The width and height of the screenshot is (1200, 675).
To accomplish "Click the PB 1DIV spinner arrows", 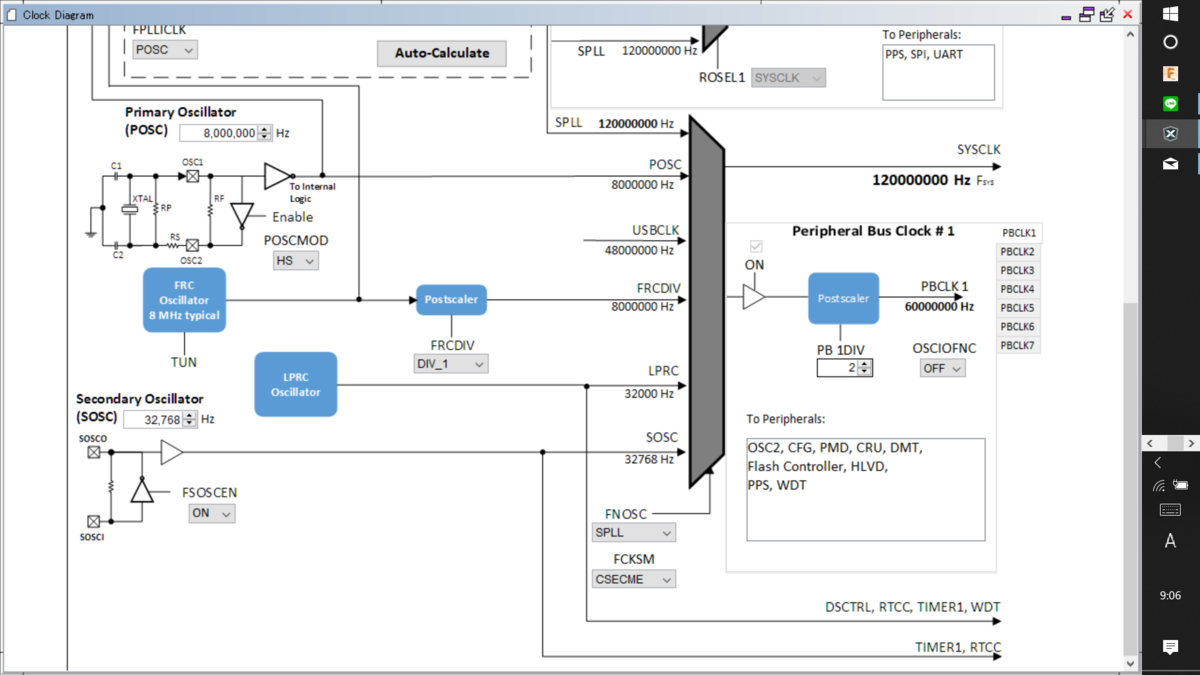I will [866, 368].
